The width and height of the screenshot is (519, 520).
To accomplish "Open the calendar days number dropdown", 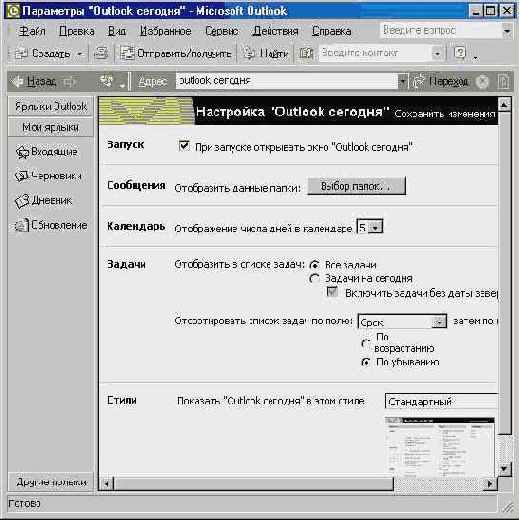I will 376,227.
